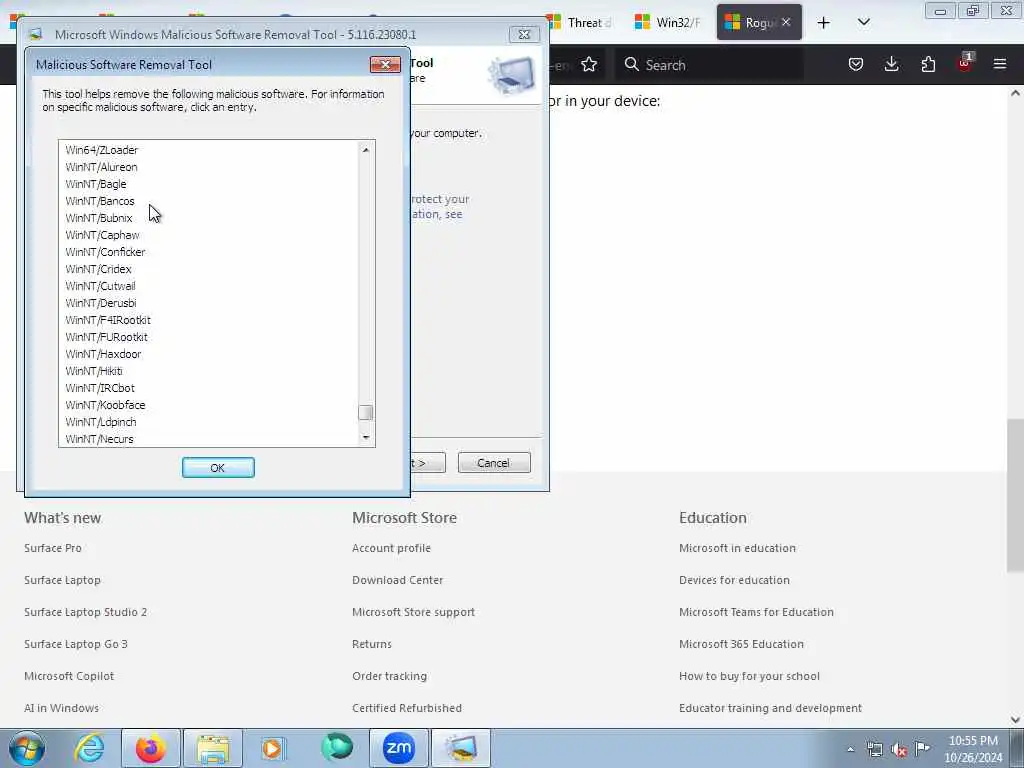This screenshot has width=1024, height=768.
Task: Select WinNT/Bubnix entry
Action: (x=99, y=218)
